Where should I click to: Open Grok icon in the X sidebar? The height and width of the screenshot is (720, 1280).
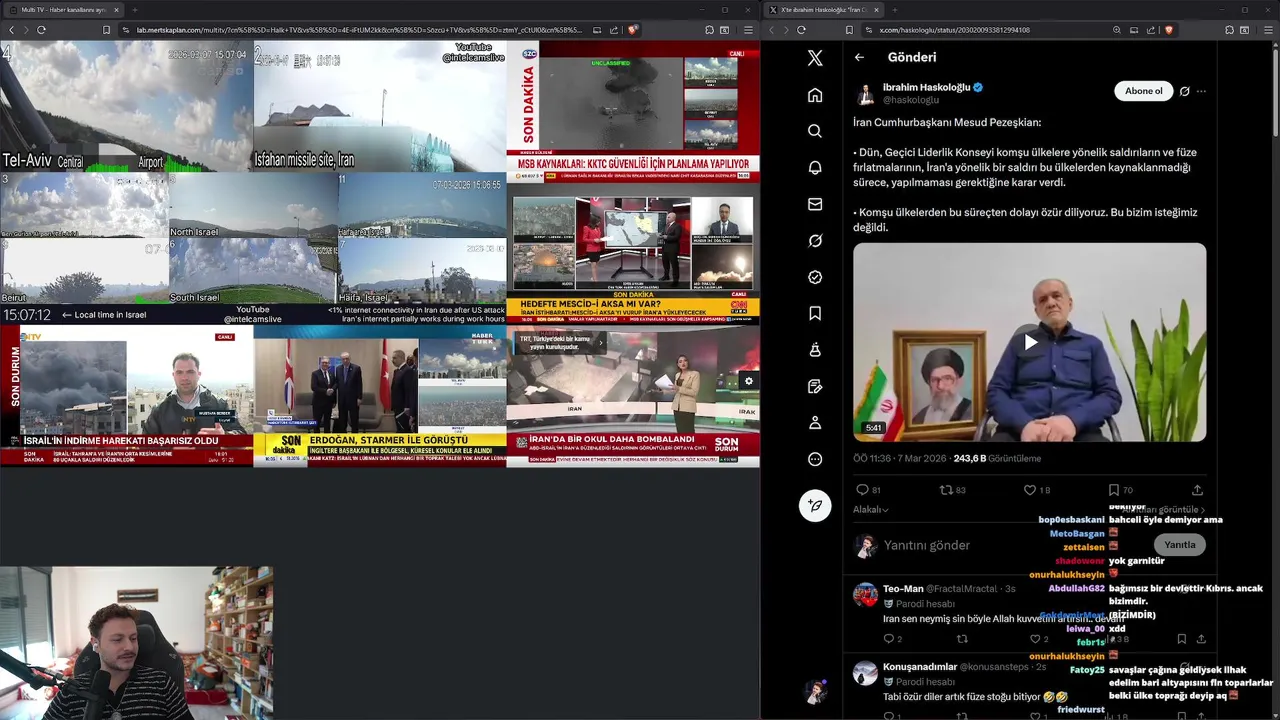[815, 241]
